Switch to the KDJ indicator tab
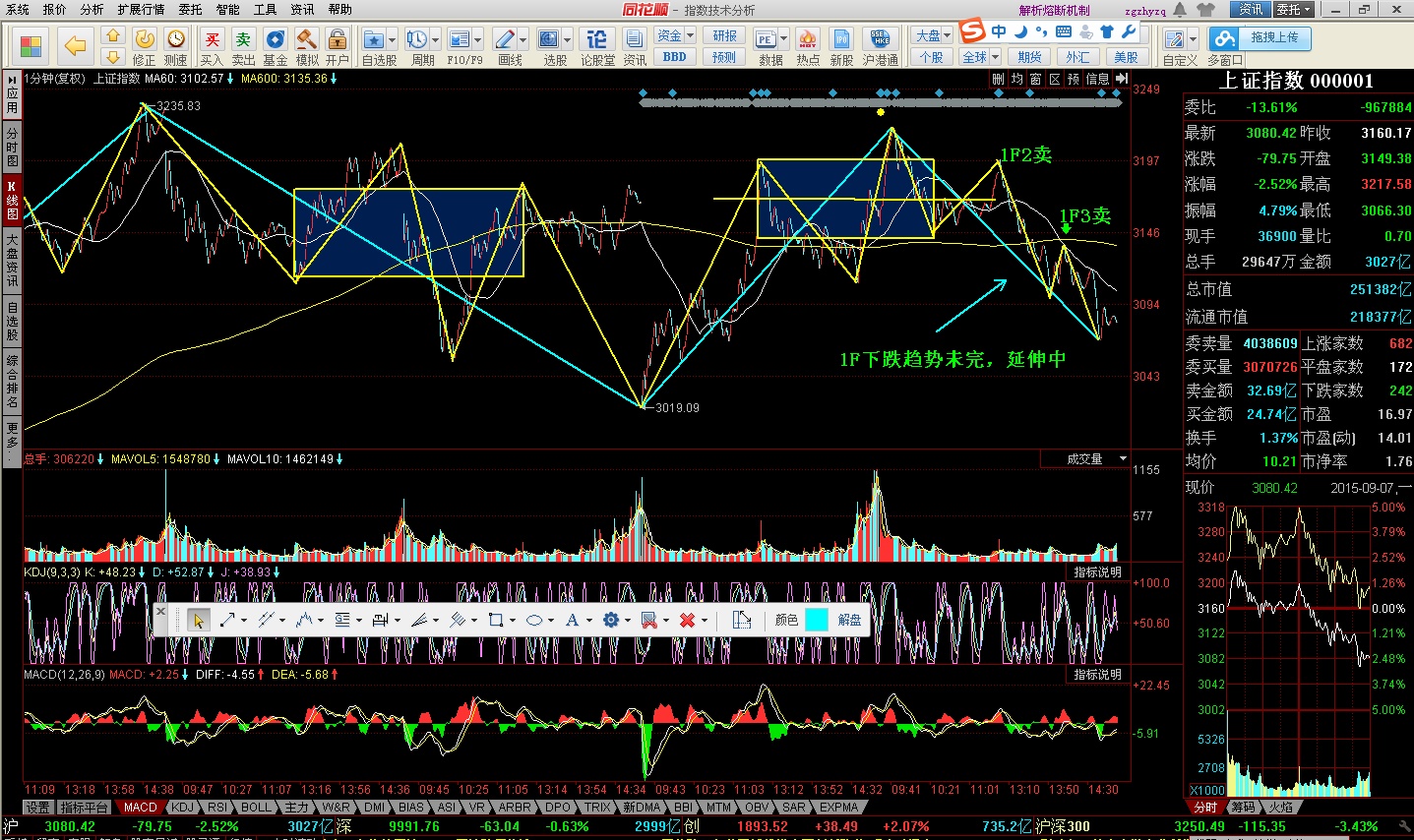The image size is (1414, 840). pyautogui.click(x=183, y=807)
